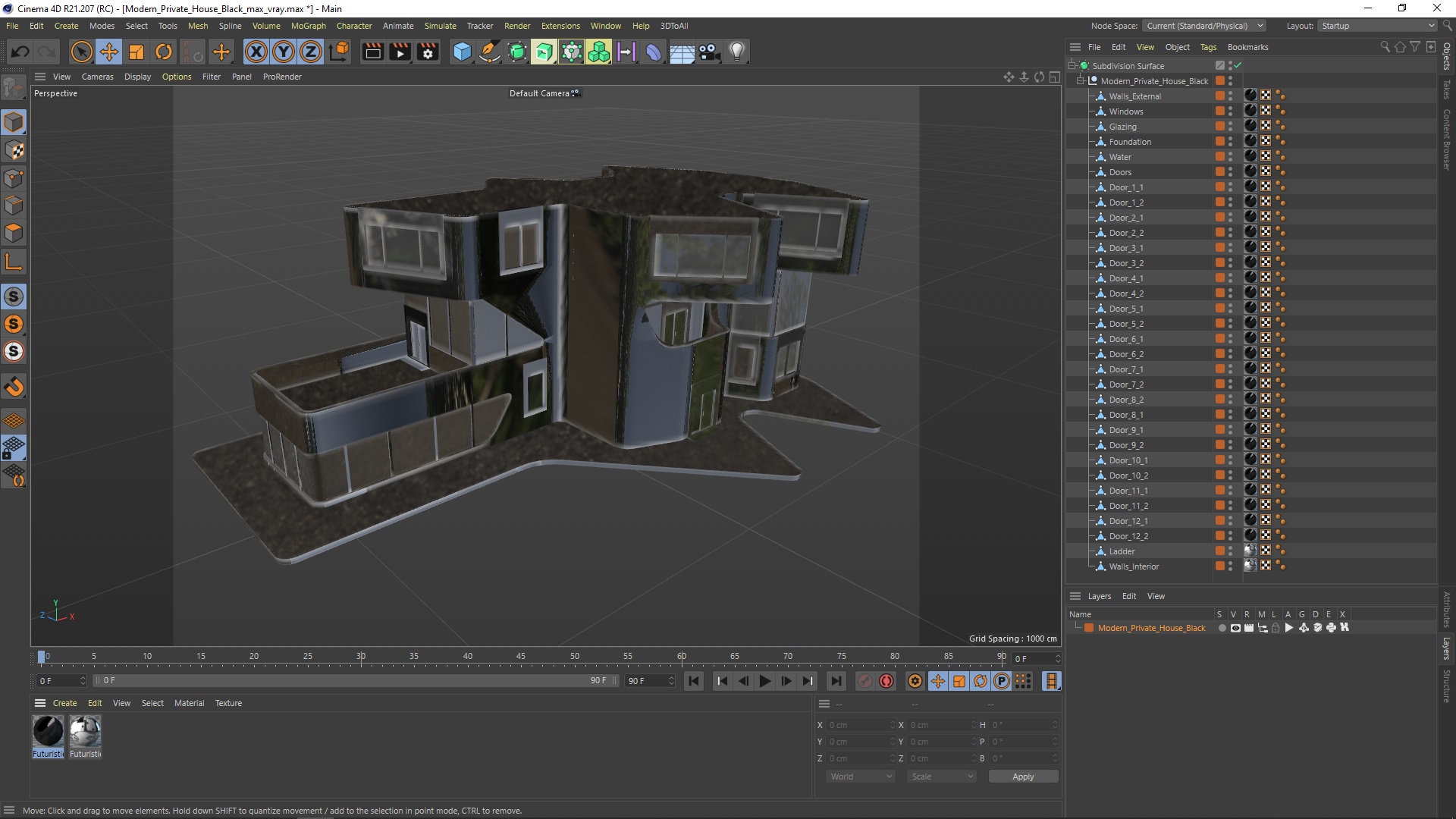Image resolution: width=1456 pixels, height=819 pixels.
Task: Open the Material Manager Create menu
Action: tap(64, 703)
